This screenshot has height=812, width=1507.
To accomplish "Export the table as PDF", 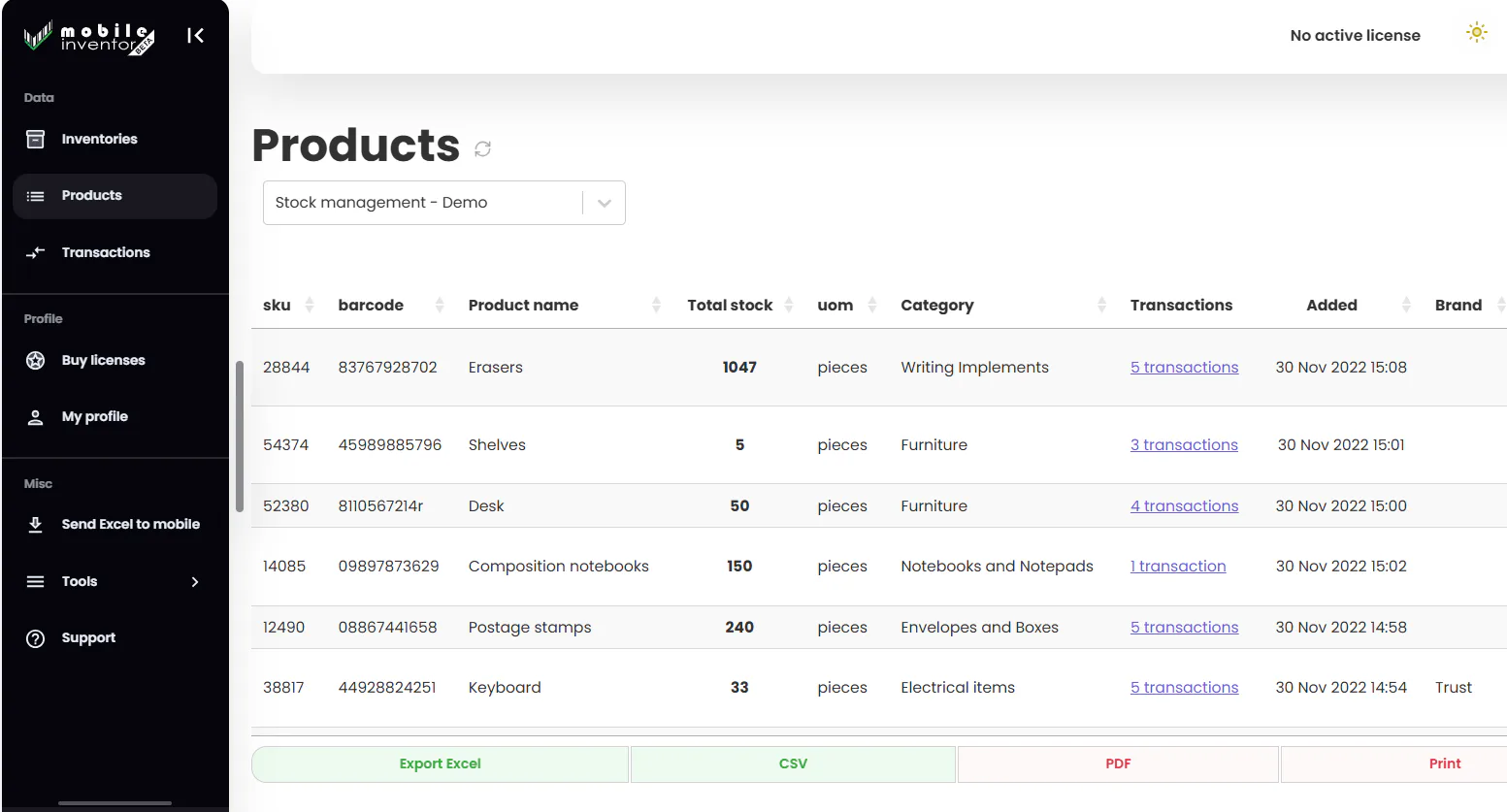I will [1118, 764].
